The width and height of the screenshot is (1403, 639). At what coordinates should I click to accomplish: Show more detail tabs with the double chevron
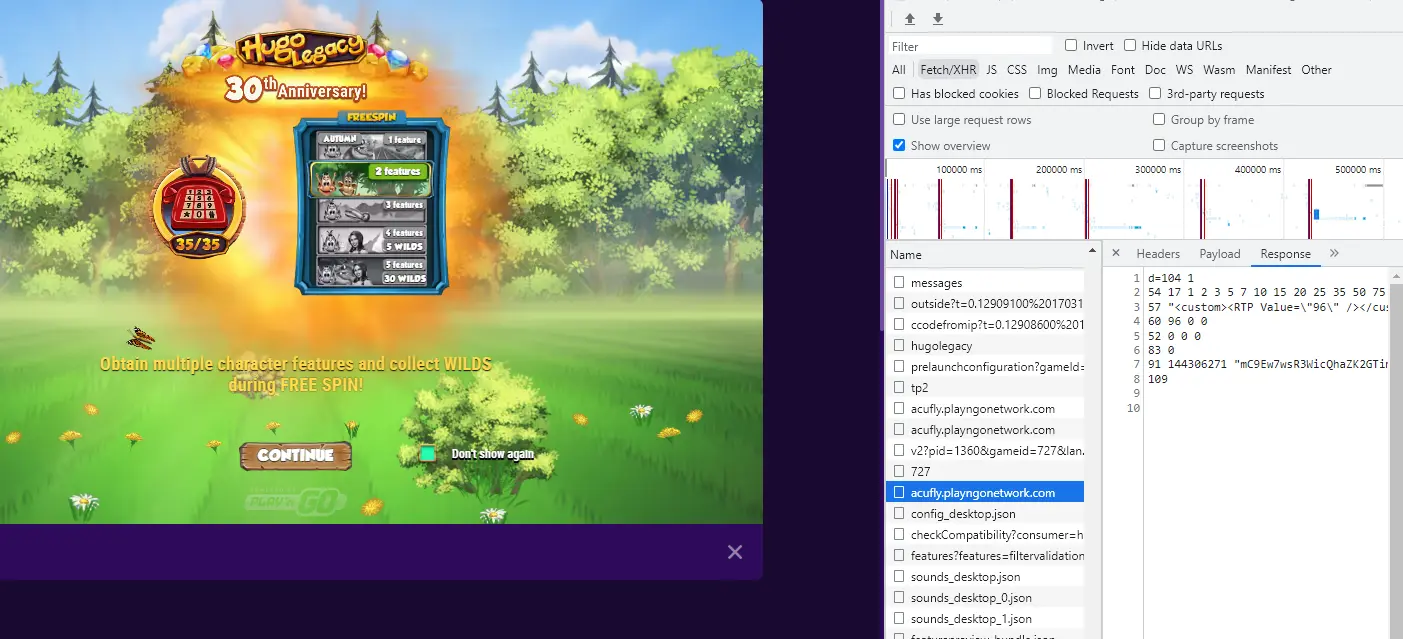coord(1334,254)
